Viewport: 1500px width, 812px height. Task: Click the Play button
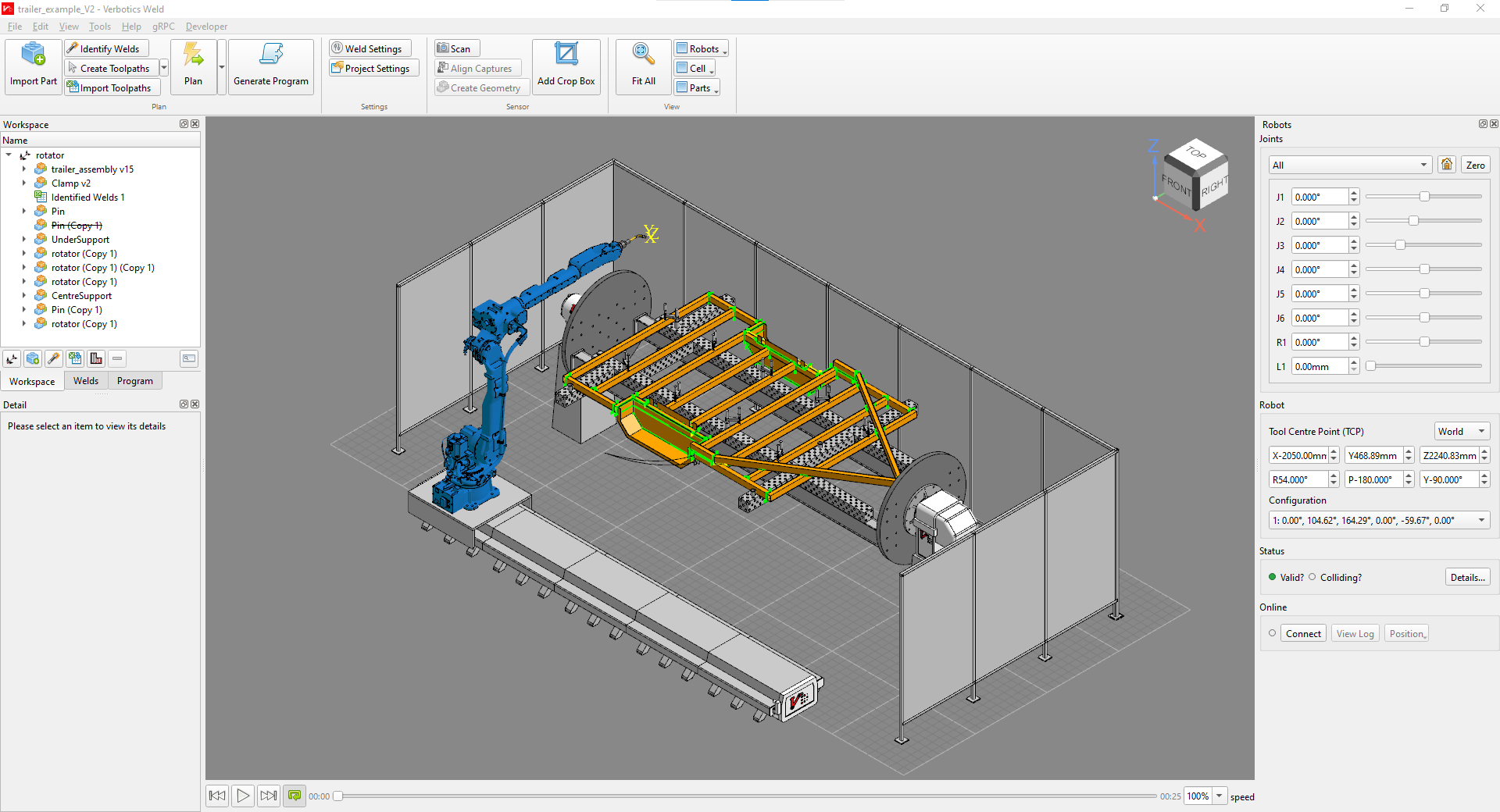tap(243, 796)
